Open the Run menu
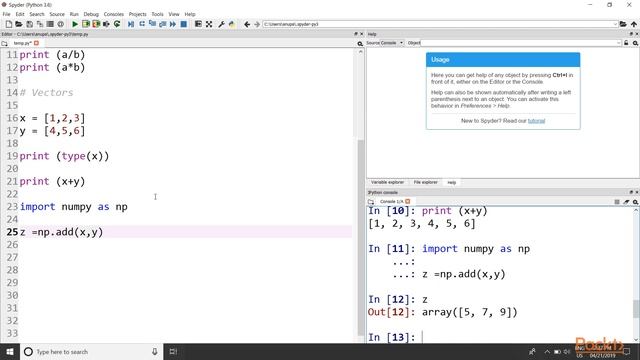 point(74,14)
